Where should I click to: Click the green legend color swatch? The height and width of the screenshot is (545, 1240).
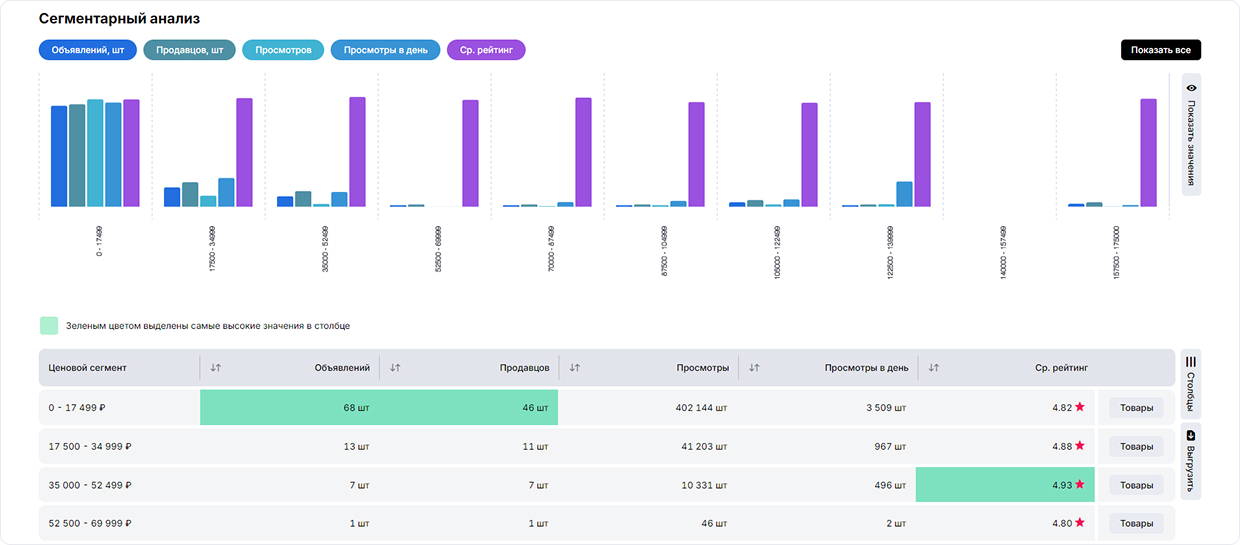click(49, 326)
